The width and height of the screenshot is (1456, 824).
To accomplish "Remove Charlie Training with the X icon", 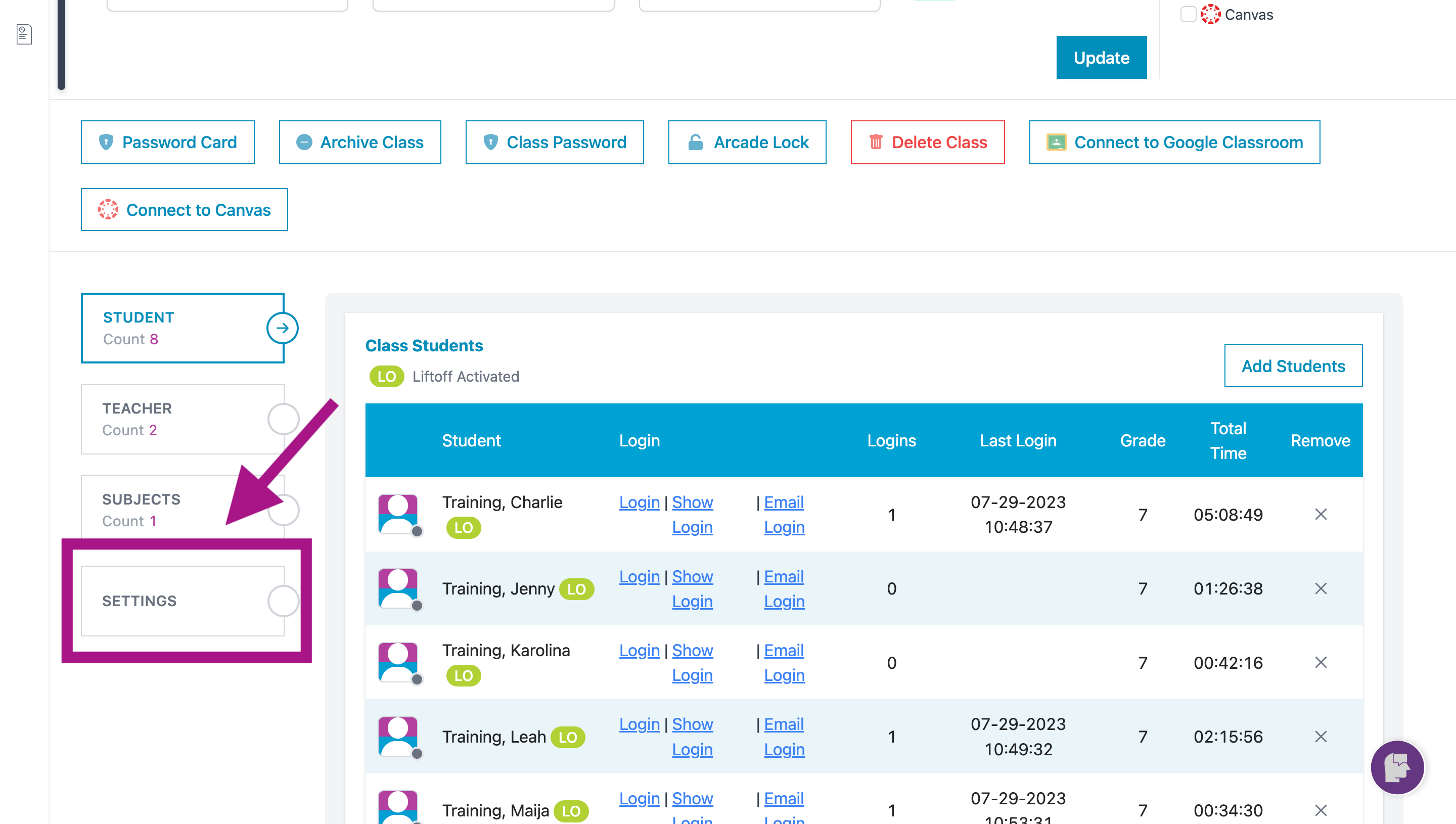I will click(1320, 515).
